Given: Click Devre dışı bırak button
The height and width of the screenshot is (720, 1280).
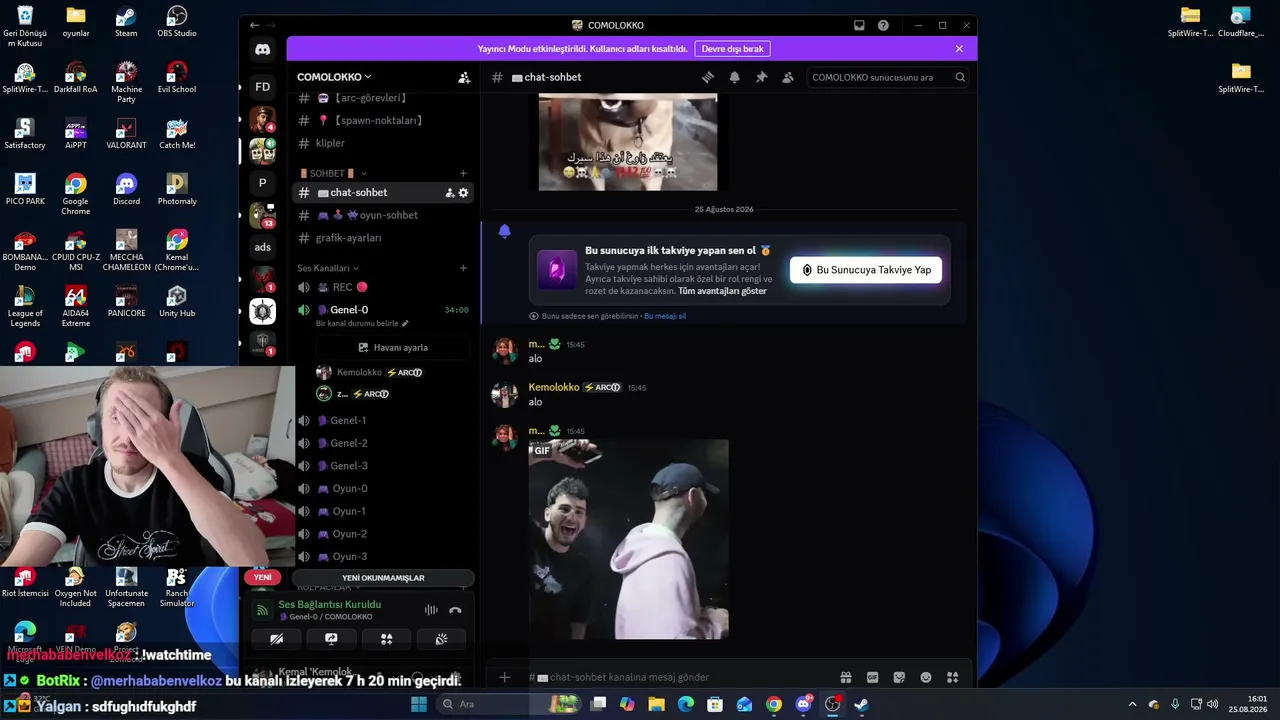Looking at the screenshot, I should tap(732, 49).
